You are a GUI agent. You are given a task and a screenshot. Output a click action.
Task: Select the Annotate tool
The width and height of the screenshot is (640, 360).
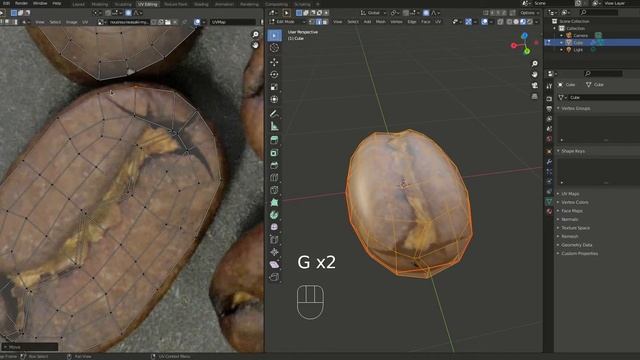[x=274, y=114]
